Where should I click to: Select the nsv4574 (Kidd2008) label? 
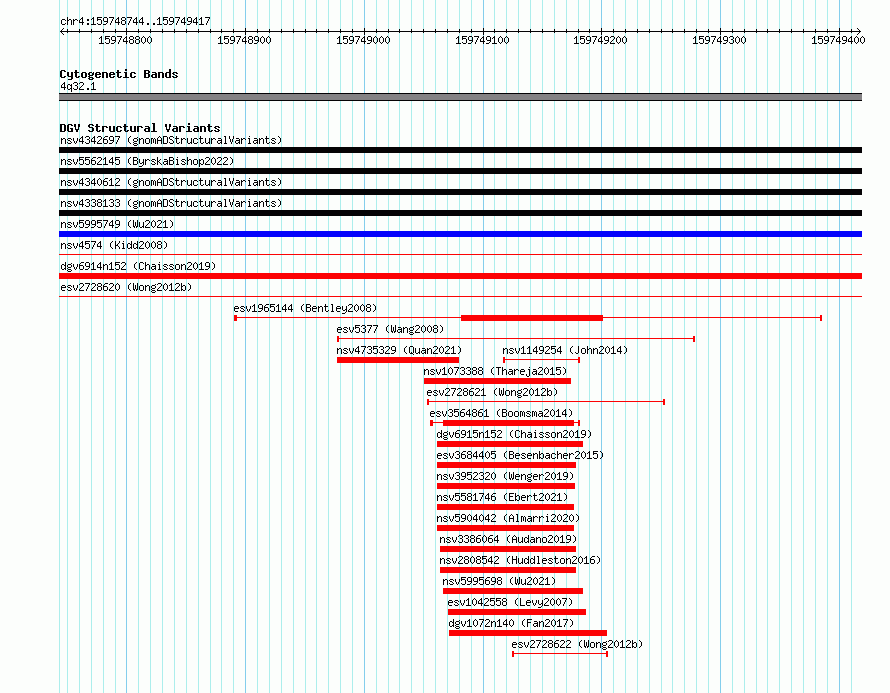(x=114, y=245)
